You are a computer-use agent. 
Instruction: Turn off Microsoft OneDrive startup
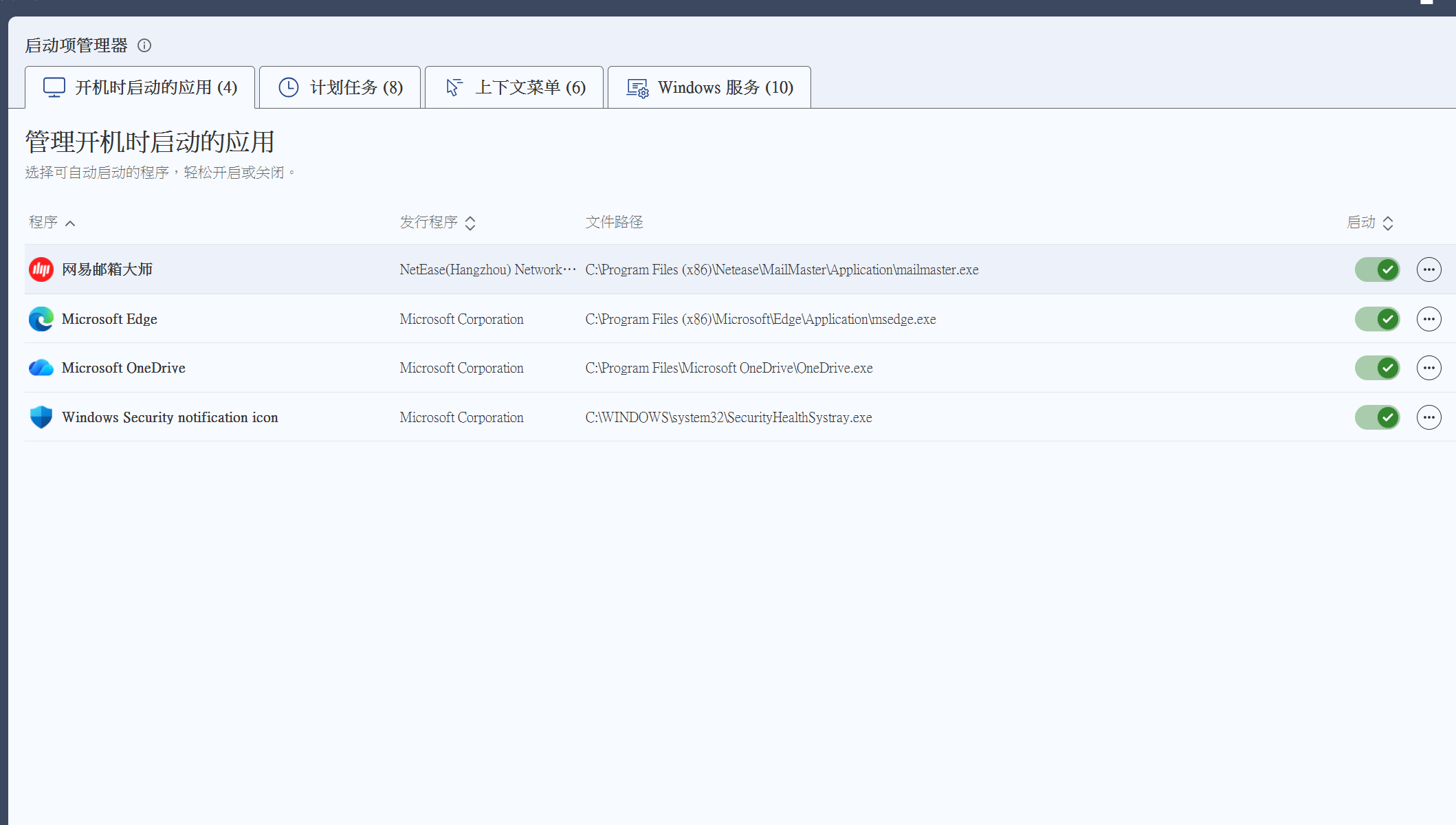(x=1378, y=368)
